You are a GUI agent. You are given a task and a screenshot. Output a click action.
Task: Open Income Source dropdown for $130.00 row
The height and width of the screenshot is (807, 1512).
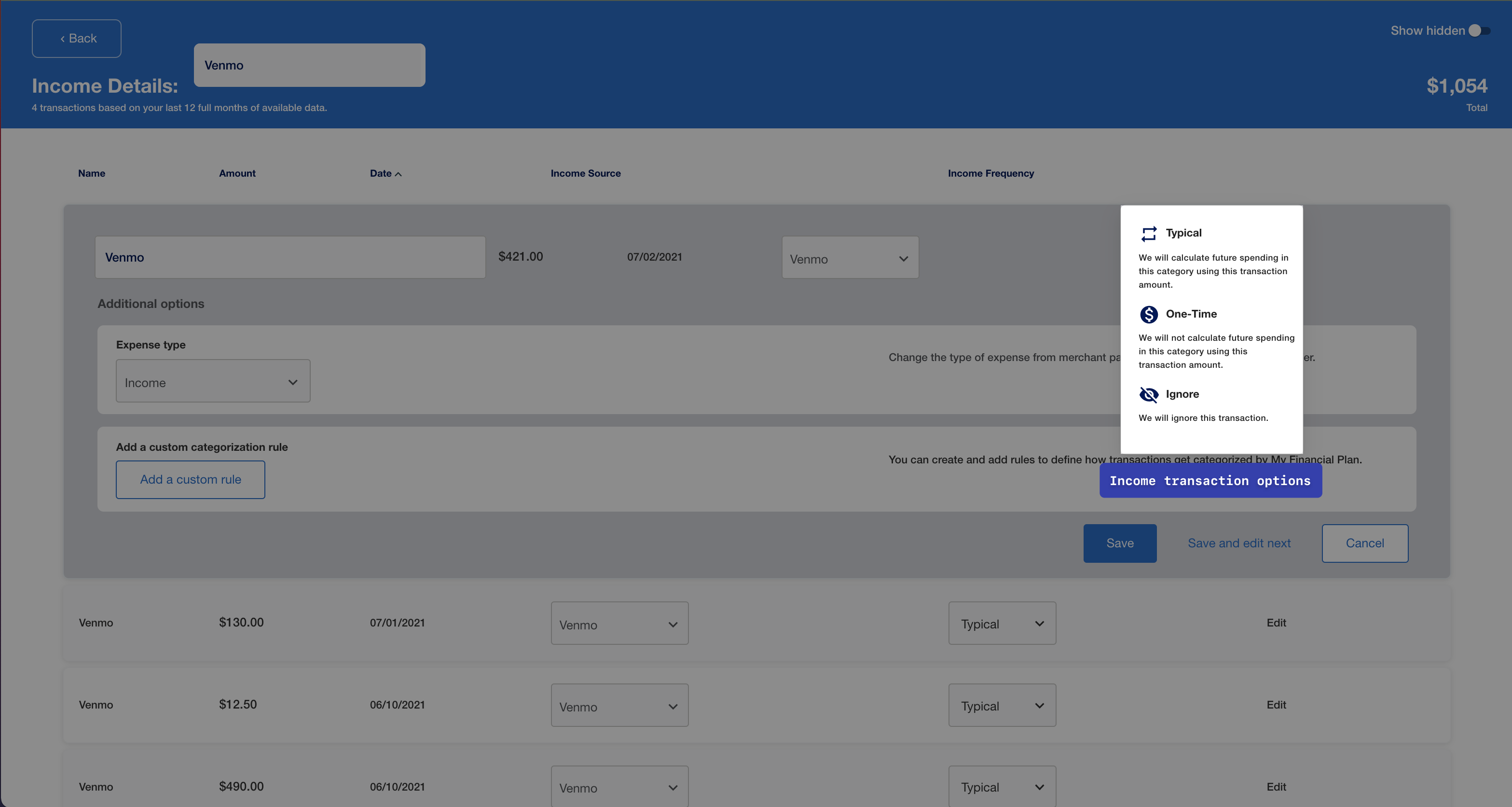coord(619,623)
